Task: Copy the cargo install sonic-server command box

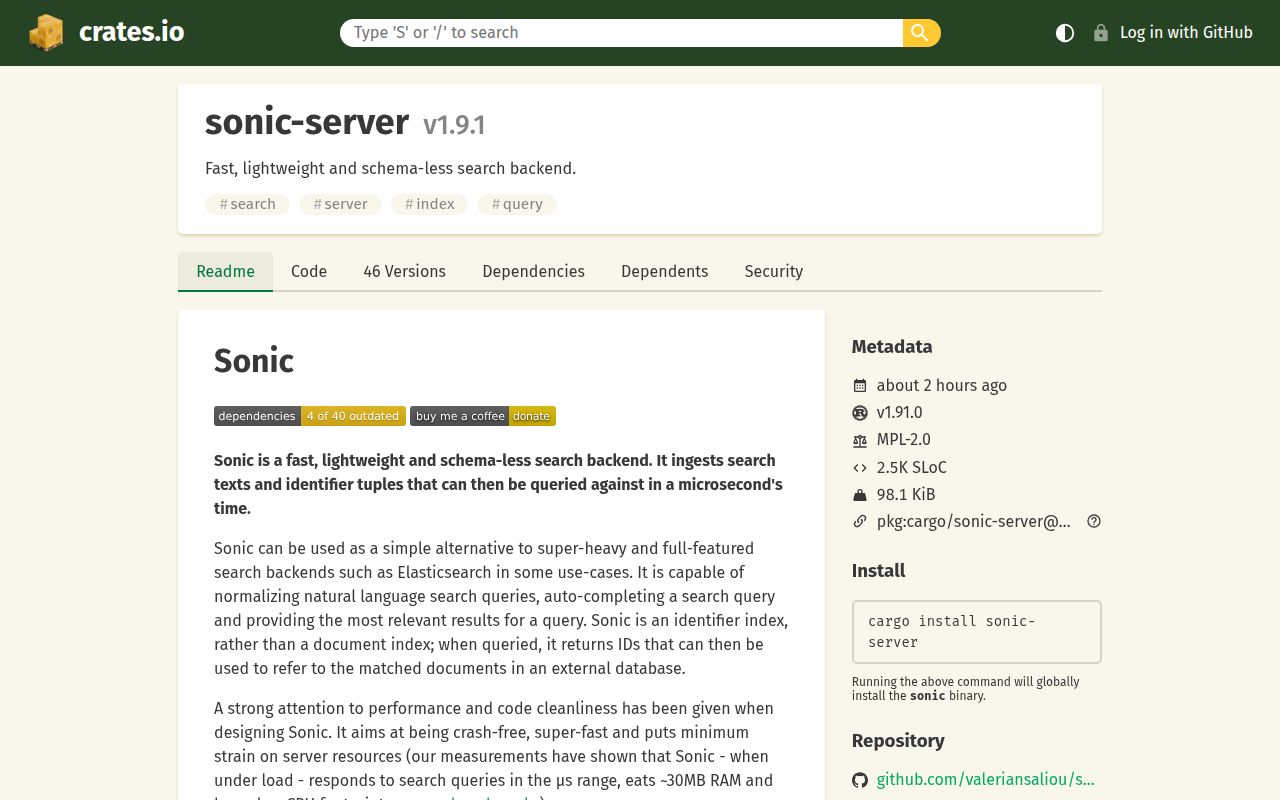Action: tap(976, 632)
